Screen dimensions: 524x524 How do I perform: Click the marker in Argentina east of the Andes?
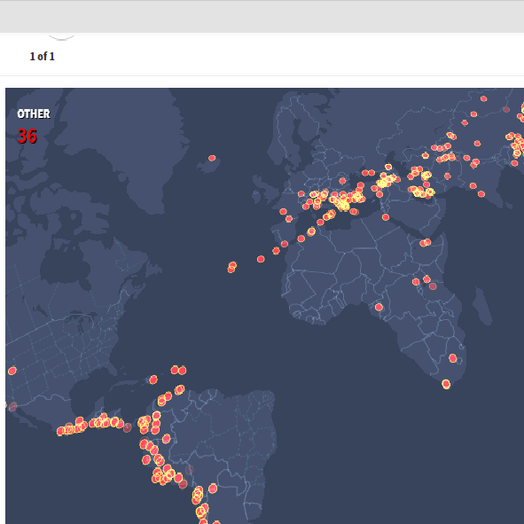(x=213, y=489)
